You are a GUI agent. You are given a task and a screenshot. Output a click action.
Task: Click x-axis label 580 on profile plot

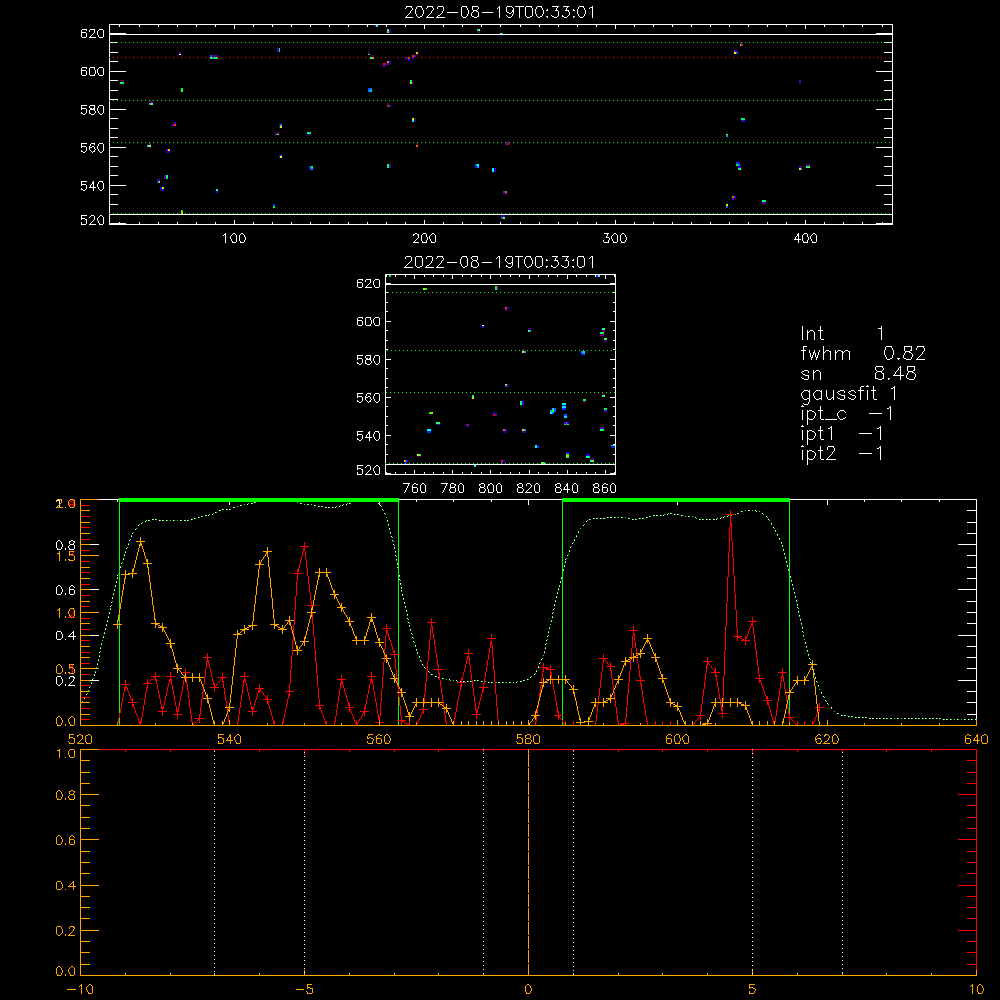click(x=528, y=739)
